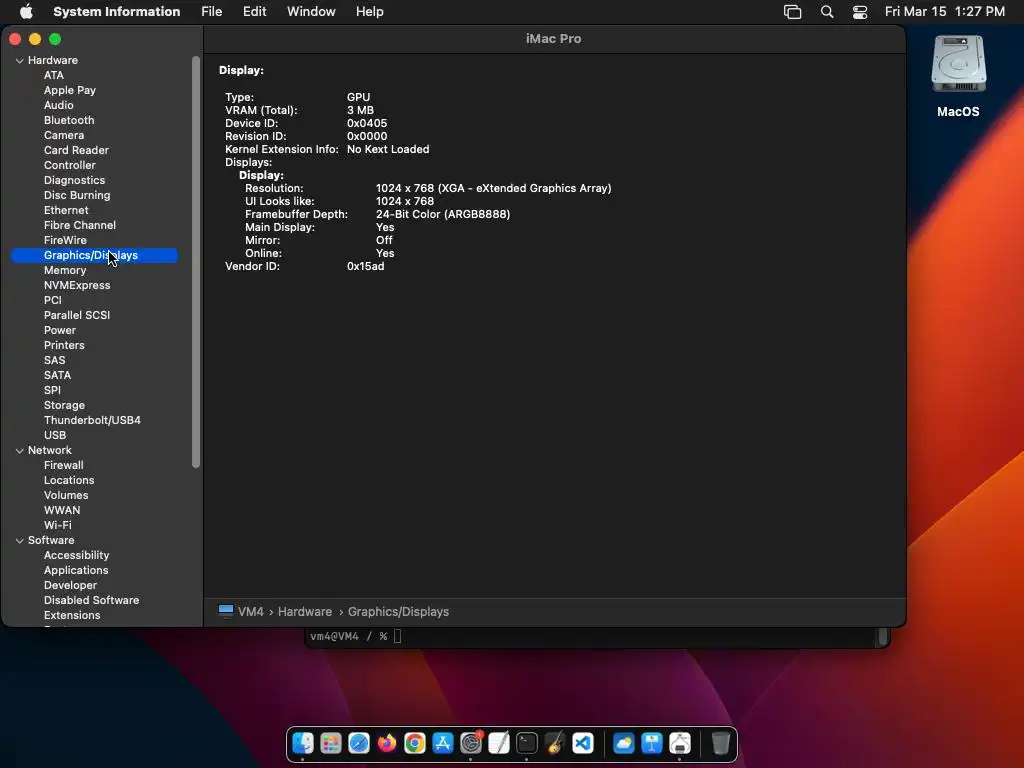
Task: Select Audio in the sidebar
Action: click(59, 105)
